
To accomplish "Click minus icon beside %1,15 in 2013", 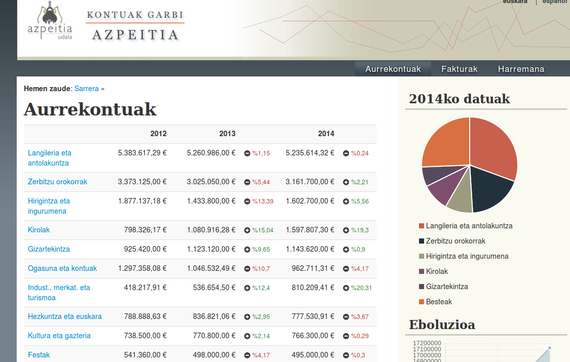I will (247, 153).
